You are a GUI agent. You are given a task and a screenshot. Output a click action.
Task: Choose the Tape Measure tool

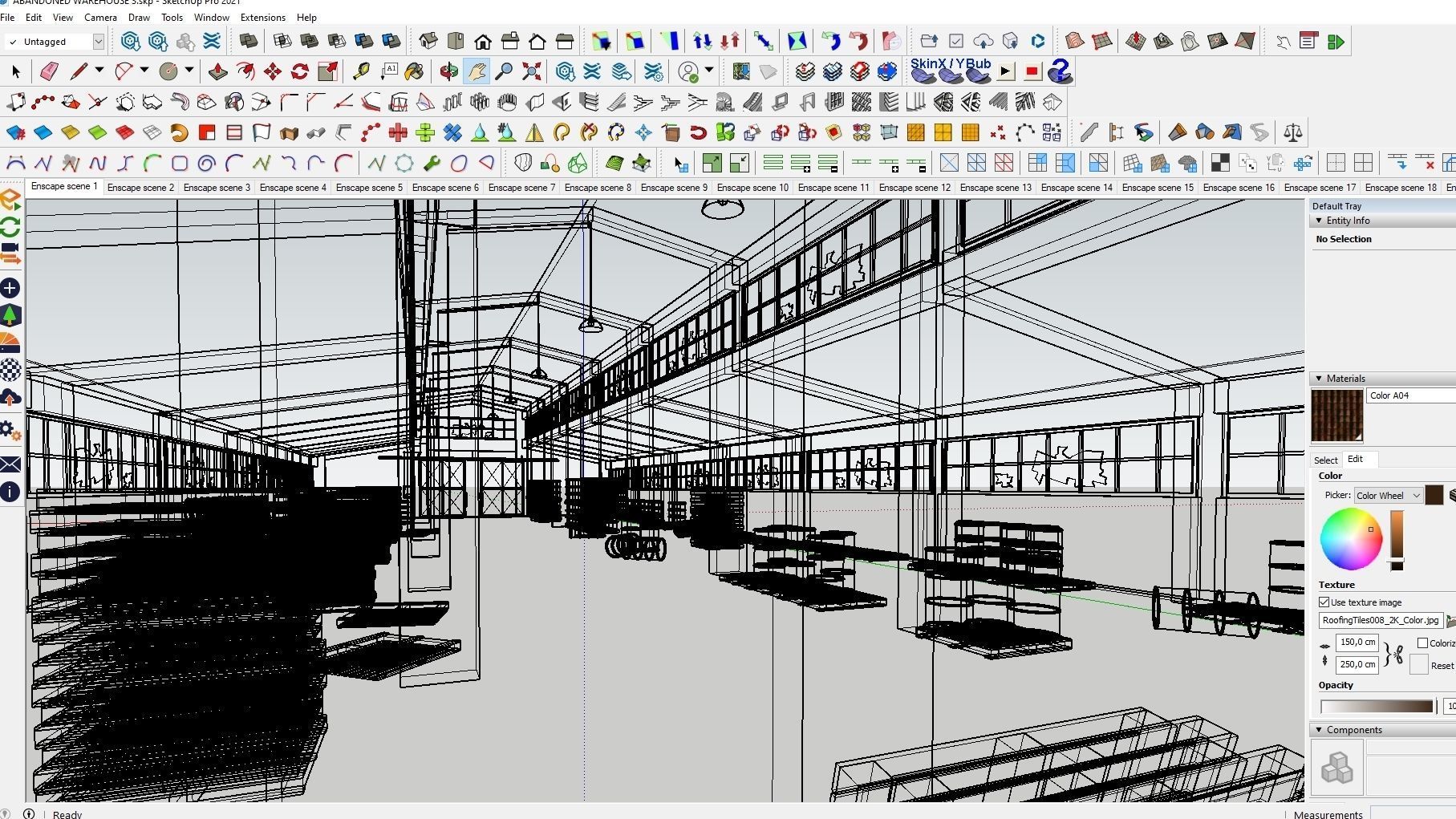pyautogui.click(x=361, y=72)
